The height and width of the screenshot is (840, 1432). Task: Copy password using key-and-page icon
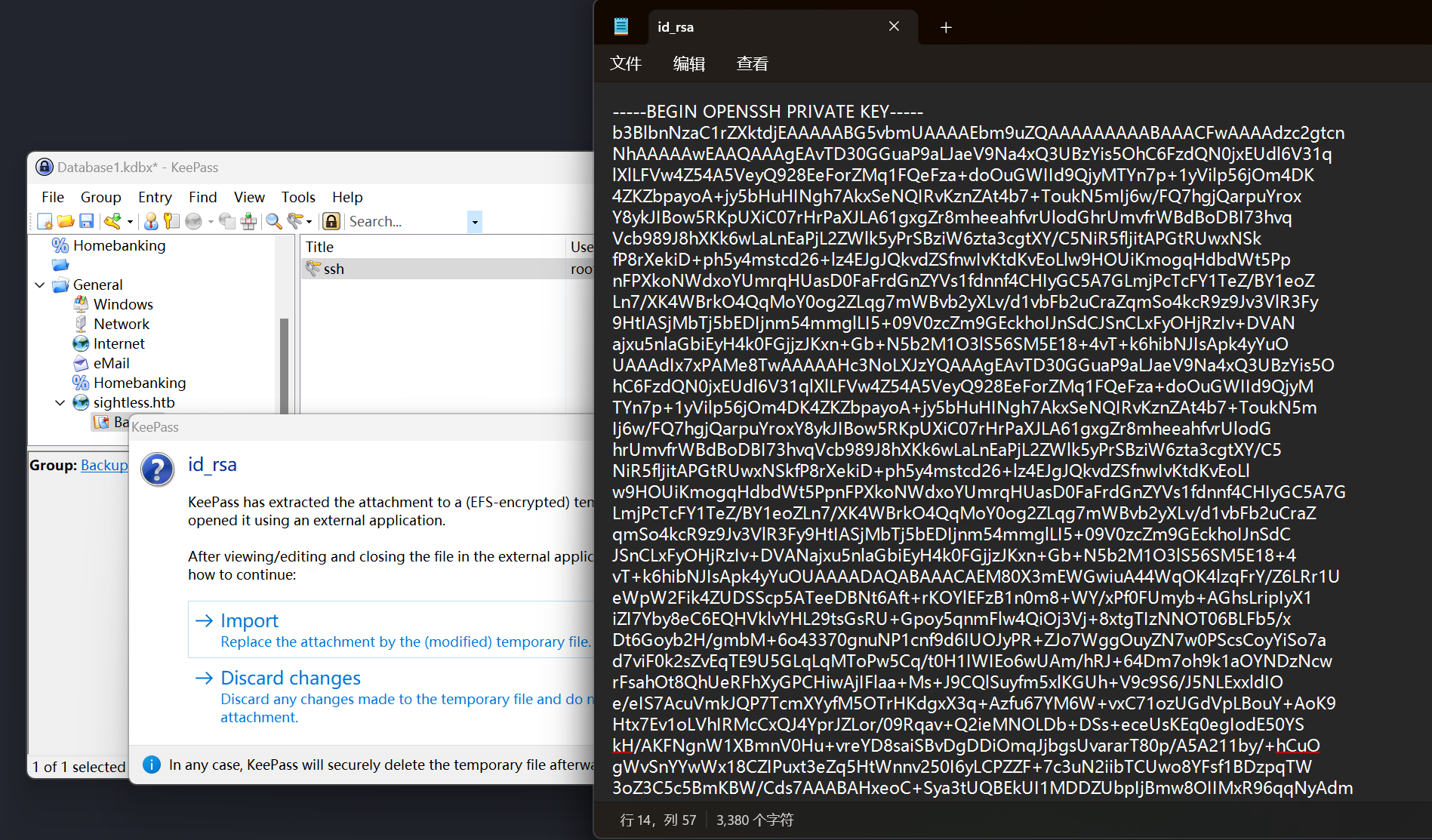(x=171, y=221)
